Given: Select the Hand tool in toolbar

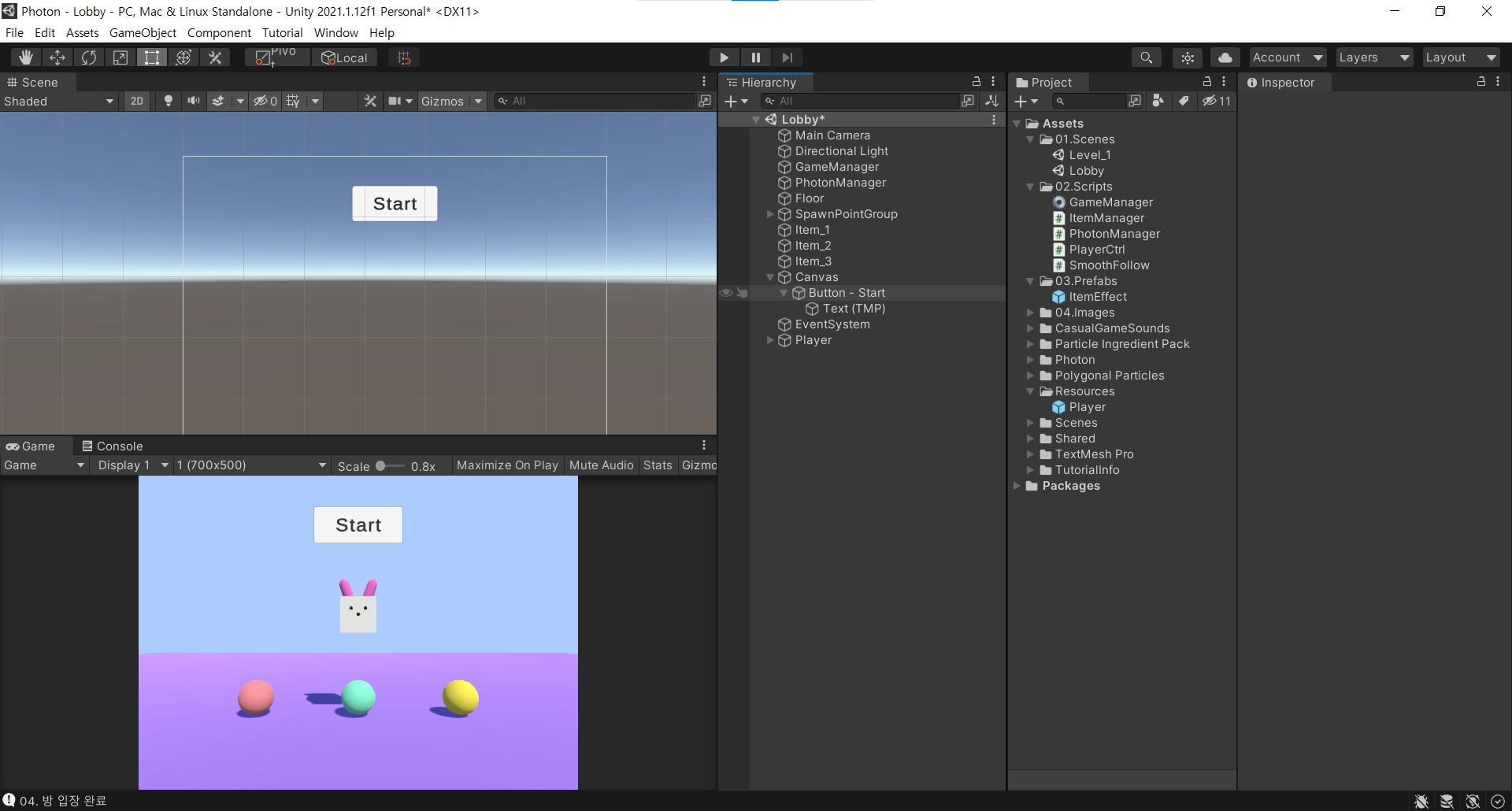Looking at the screenshot, I should (x=26, y=57).
